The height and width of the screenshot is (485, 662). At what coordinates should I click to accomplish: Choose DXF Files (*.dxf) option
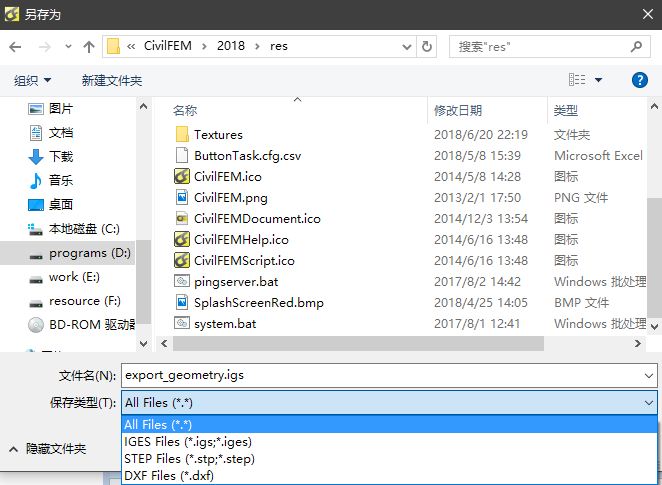tap(389, 476)
